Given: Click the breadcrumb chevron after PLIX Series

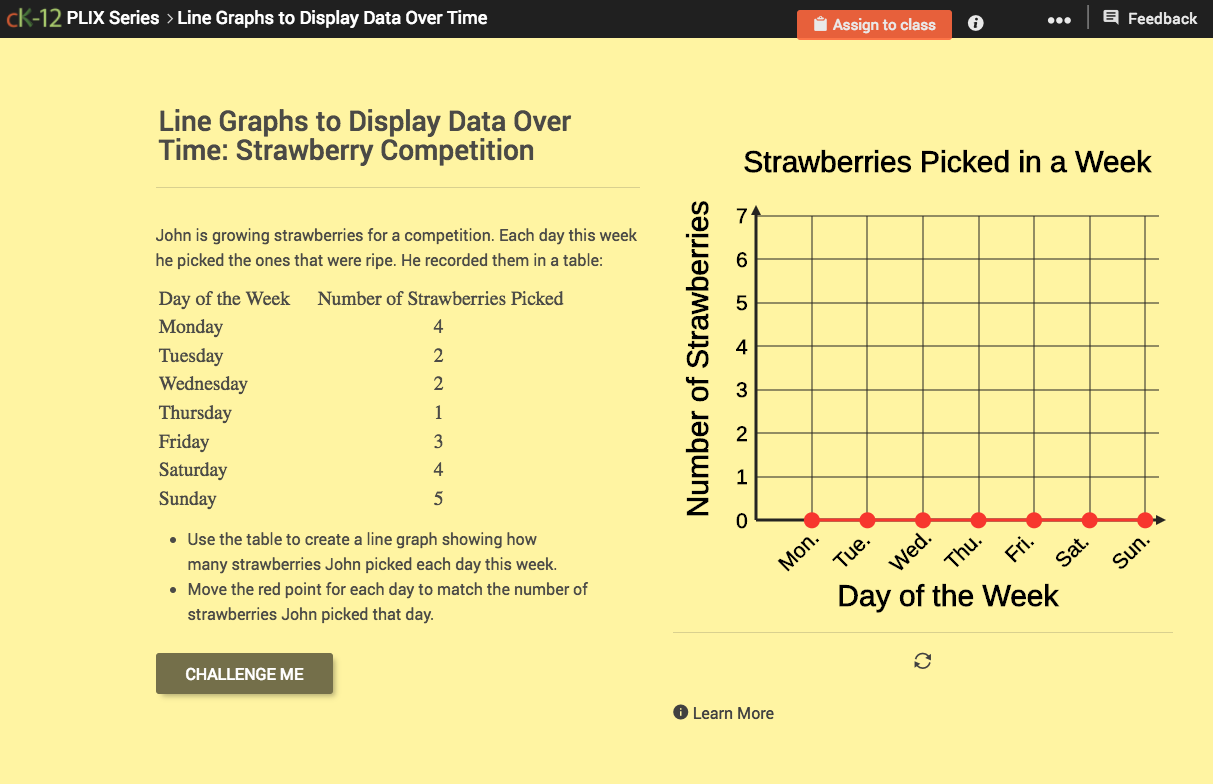Looking at the screenshot, I should tap(167, 17).
